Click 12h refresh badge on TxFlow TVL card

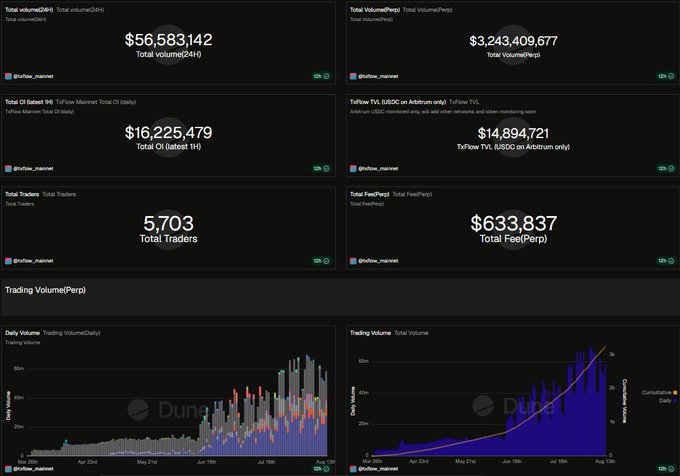tap(666, 169)
